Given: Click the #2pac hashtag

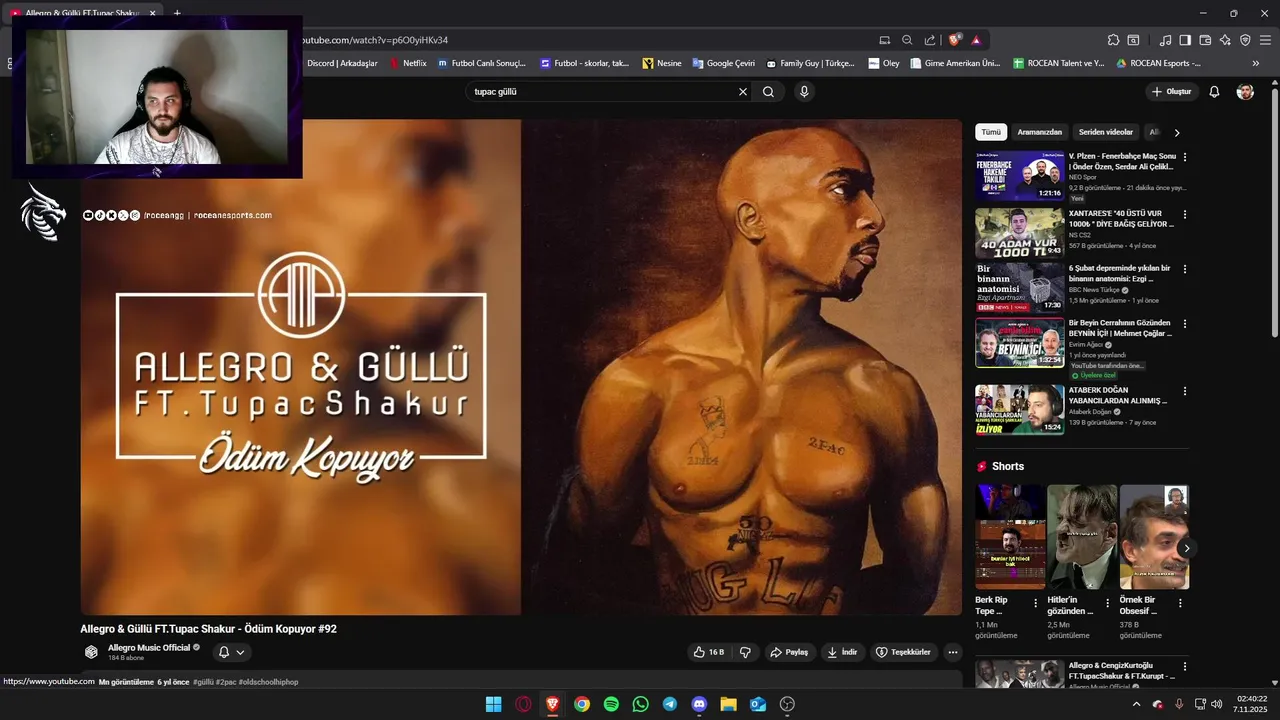Looking at the screenshot, I should pos(226,682).
